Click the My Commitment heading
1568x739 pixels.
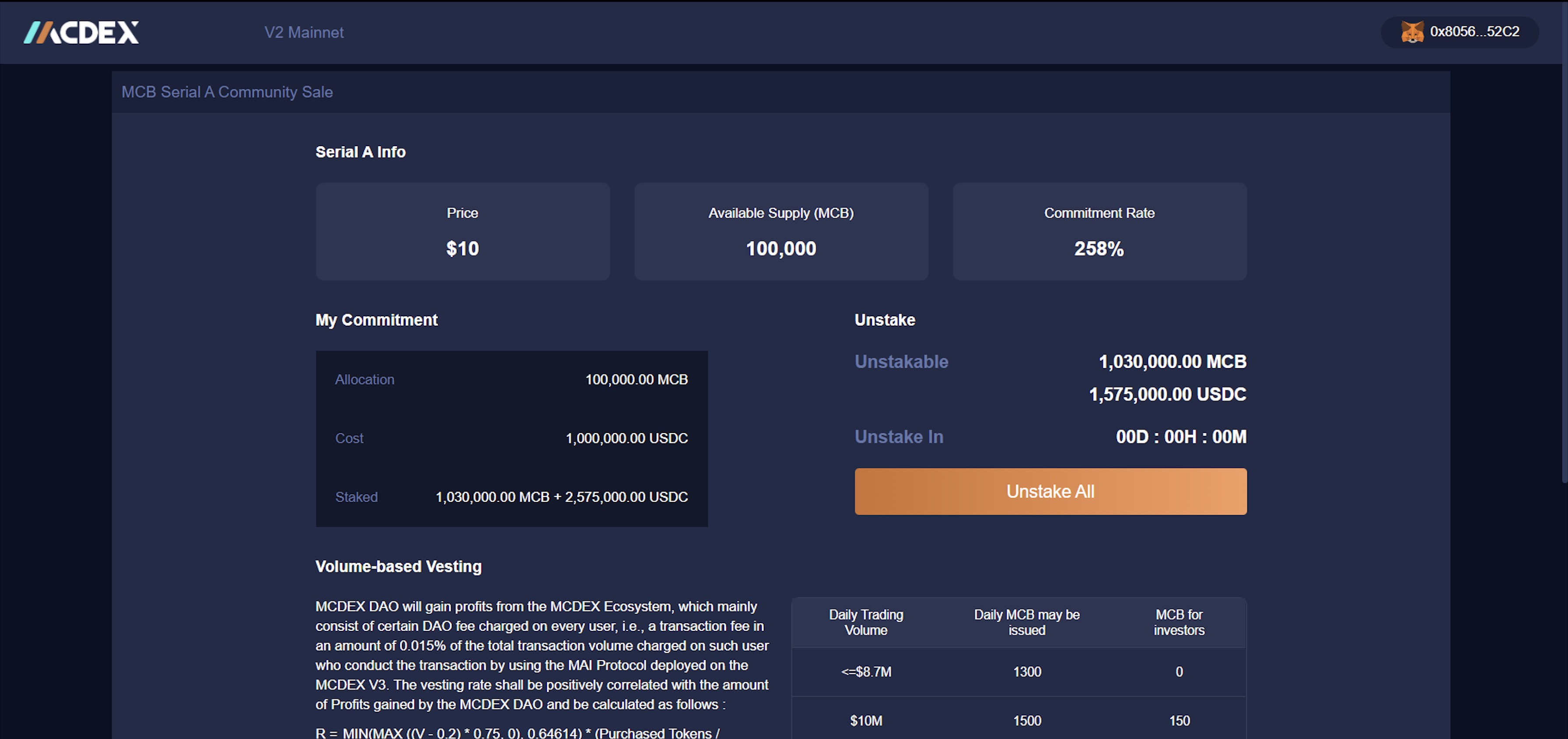pos(376,320)
